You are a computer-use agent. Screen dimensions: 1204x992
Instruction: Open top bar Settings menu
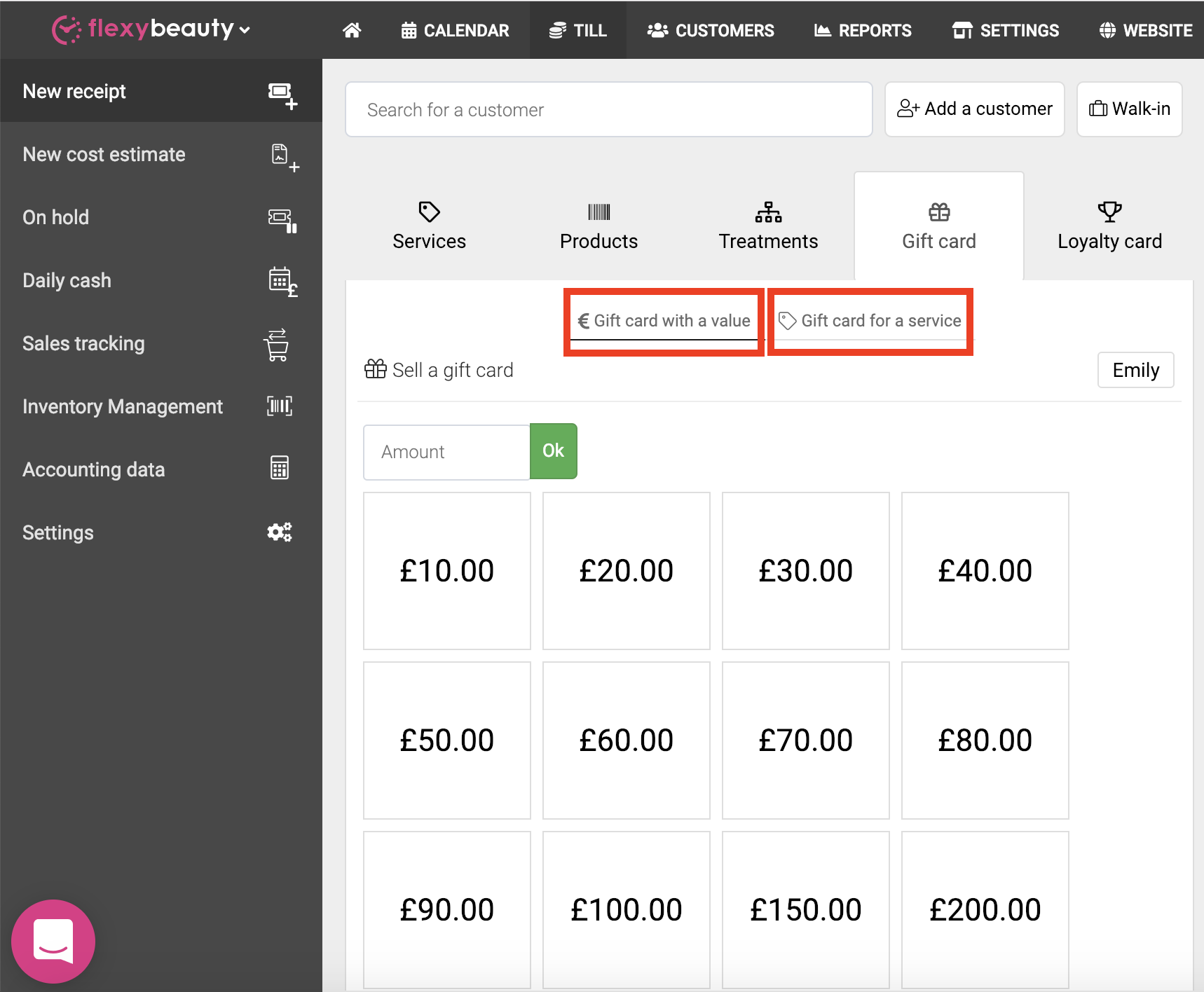pyautogui.click(x=1006, y=30)
